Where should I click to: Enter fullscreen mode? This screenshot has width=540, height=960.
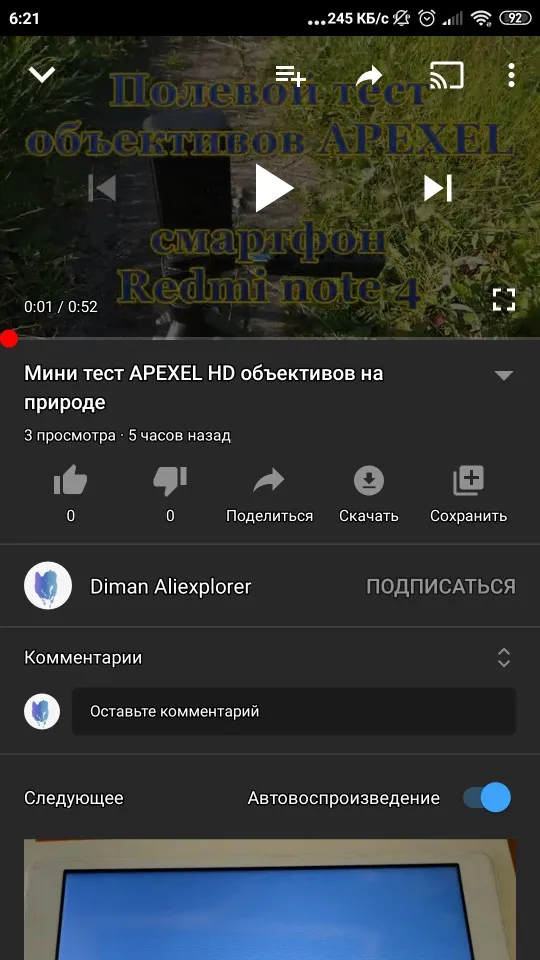coord(504,299)
